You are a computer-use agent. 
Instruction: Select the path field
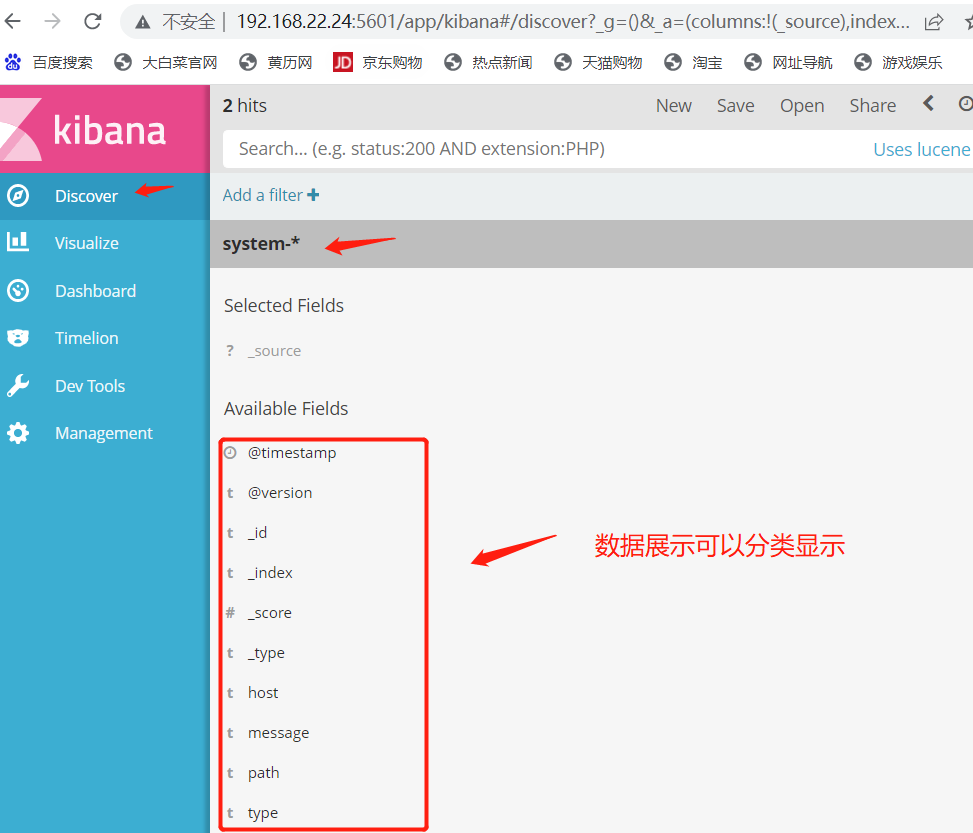(264, 773)
